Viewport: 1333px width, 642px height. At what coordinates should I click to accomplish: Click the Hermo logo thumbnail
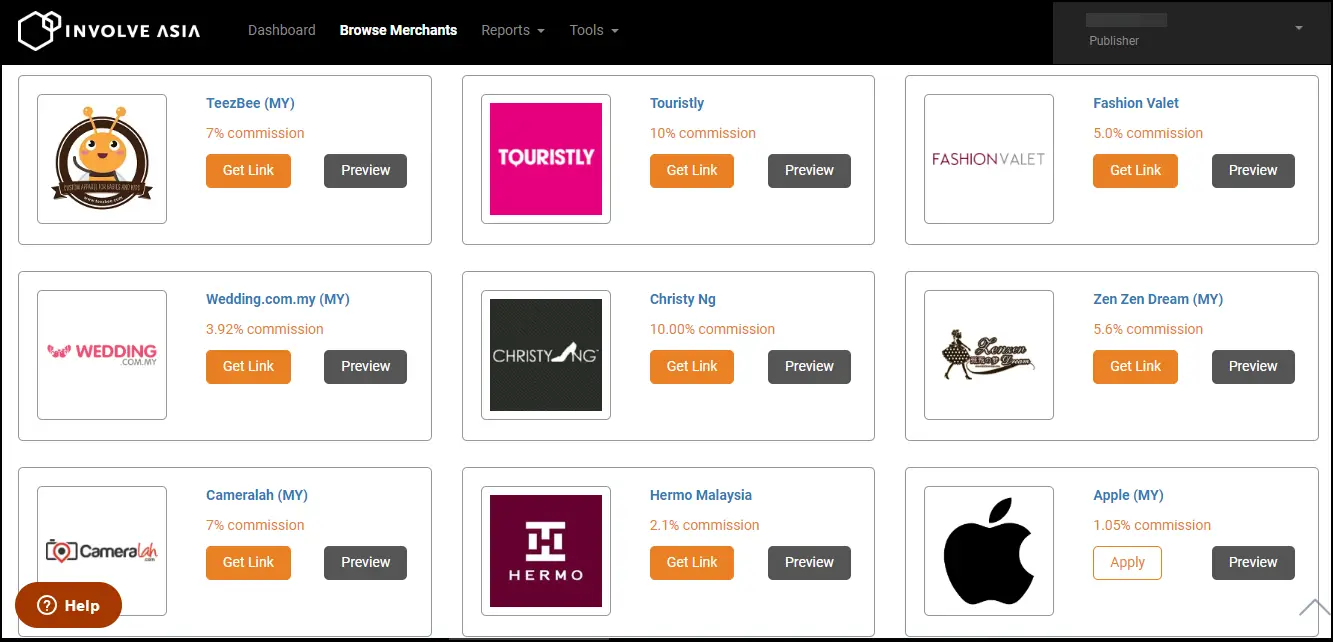546,551
